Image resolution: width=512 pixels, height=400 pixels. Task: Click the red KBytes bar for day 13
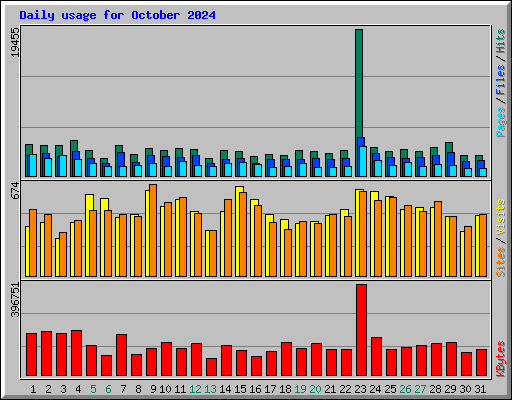coord(211,367)
